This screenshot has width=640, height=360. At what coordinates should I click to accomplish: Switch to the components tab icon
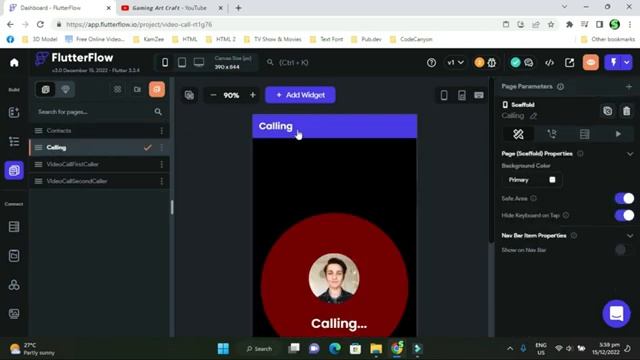tap(65, 89)
